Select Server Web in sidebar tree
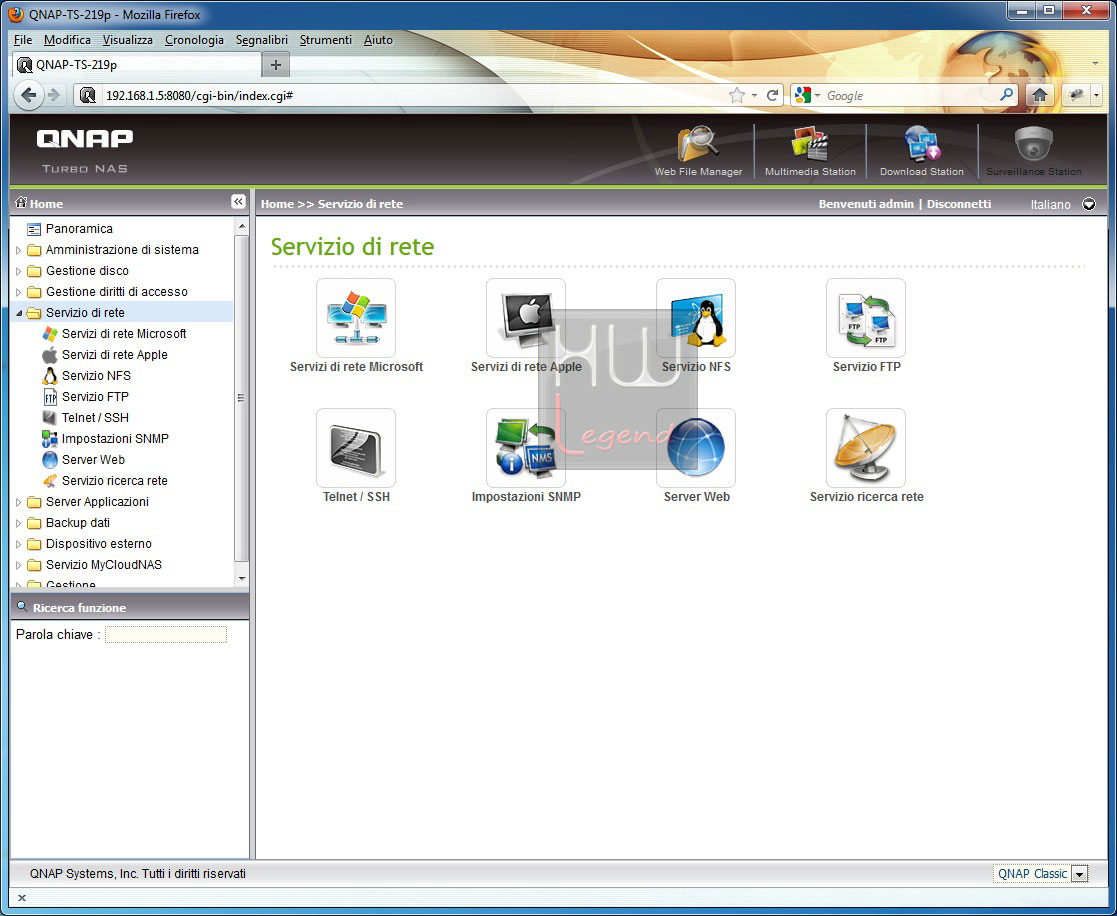 [x=93, y=459]
